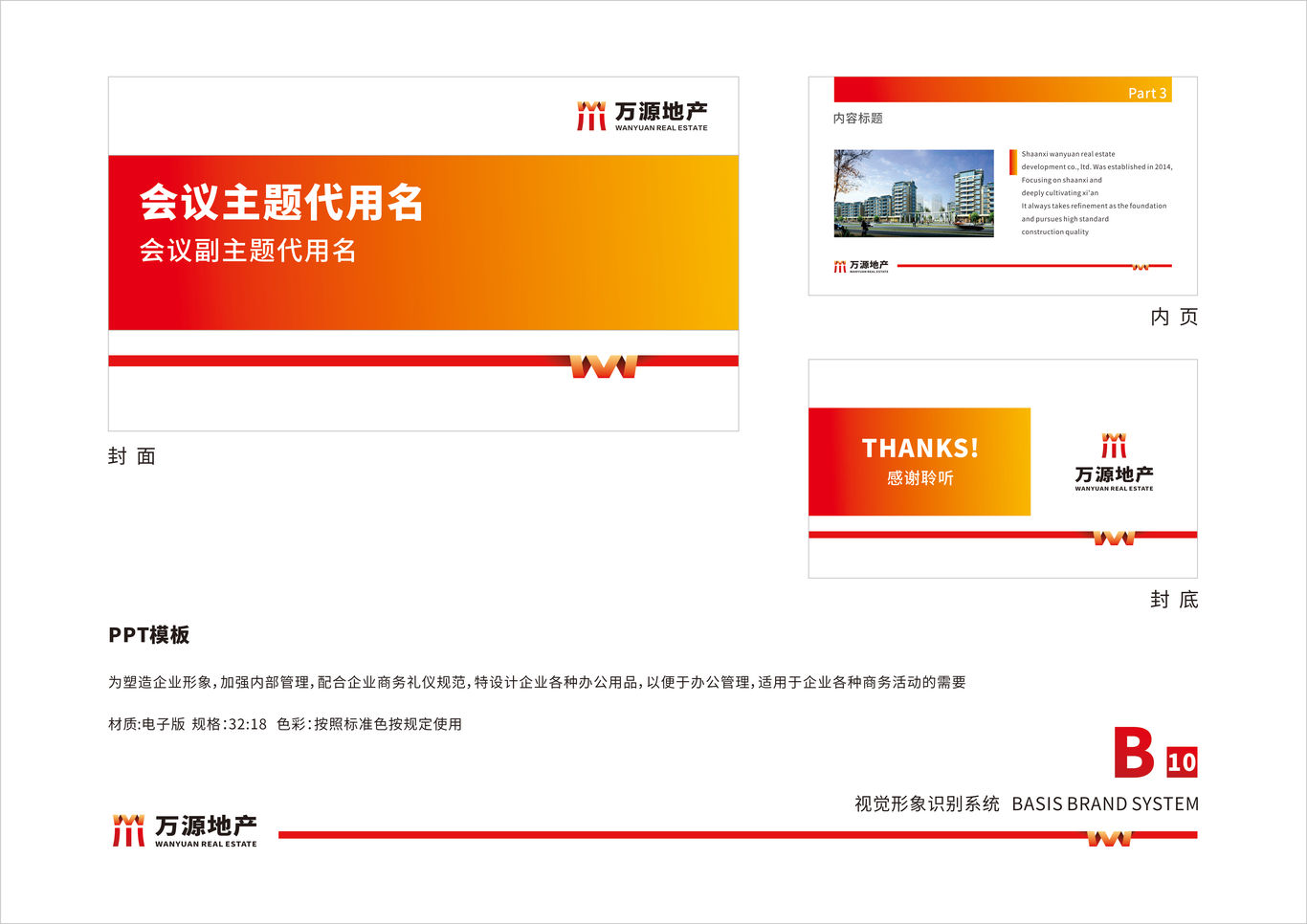Select the 内容标题 heading
Viewport: 1307px width, 924px height.
point(858,119)
